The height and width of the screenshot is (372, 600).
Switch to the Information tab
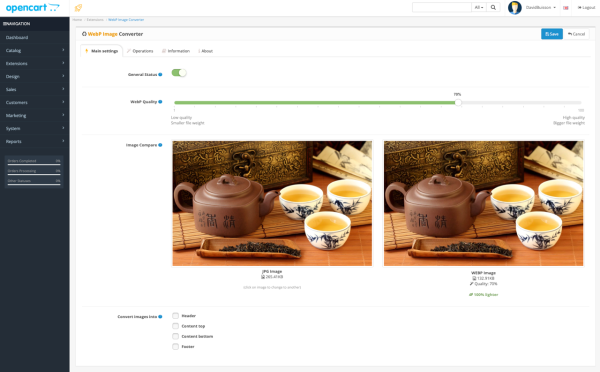click(x=176, y=51)
